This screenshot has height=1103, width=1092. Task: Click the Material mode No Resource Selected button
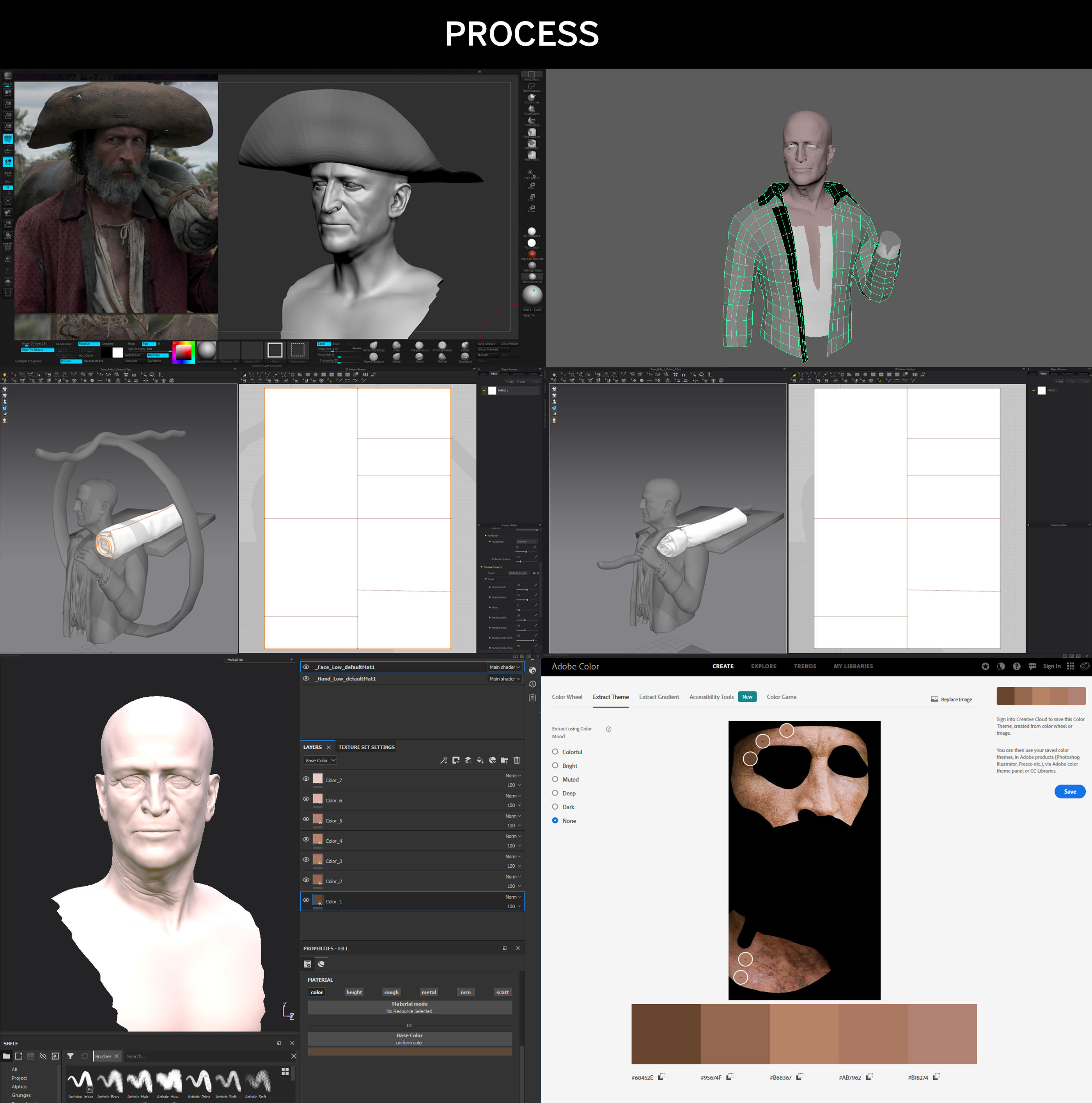coord(409,1007)
